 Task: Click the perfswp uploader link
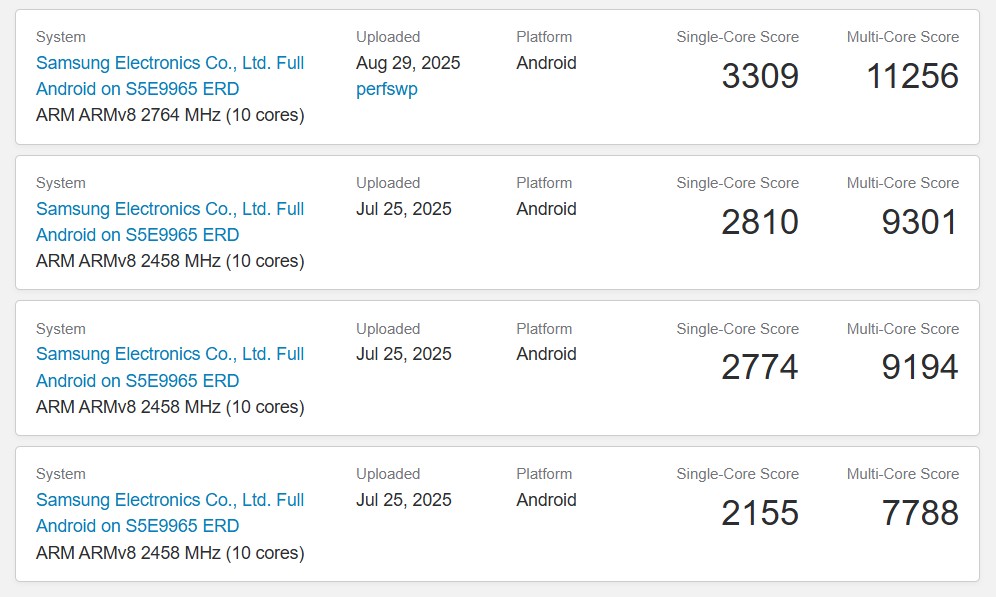click(387, 89)
